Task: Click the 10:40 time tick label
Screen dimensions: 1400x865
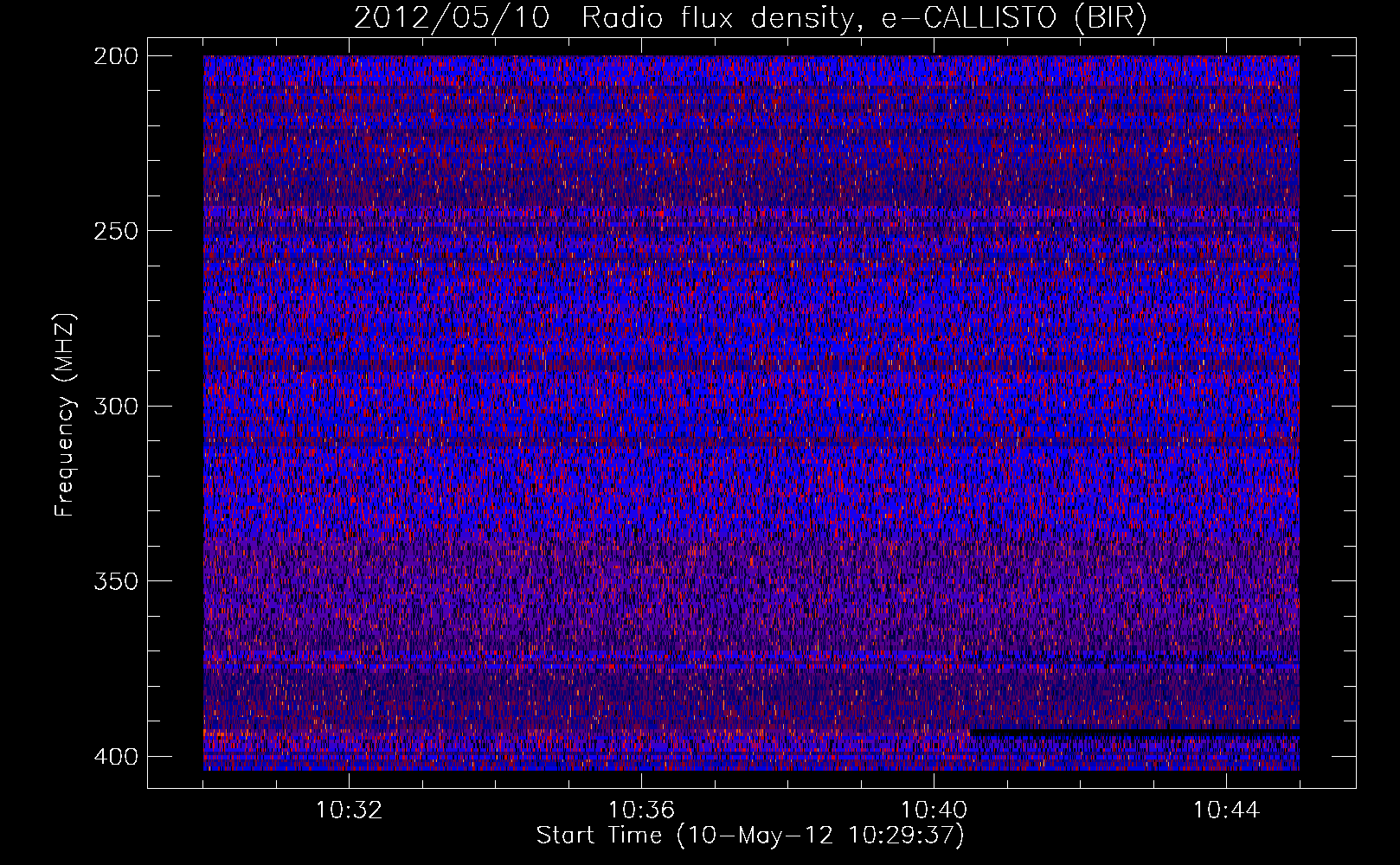Action: 934,811
